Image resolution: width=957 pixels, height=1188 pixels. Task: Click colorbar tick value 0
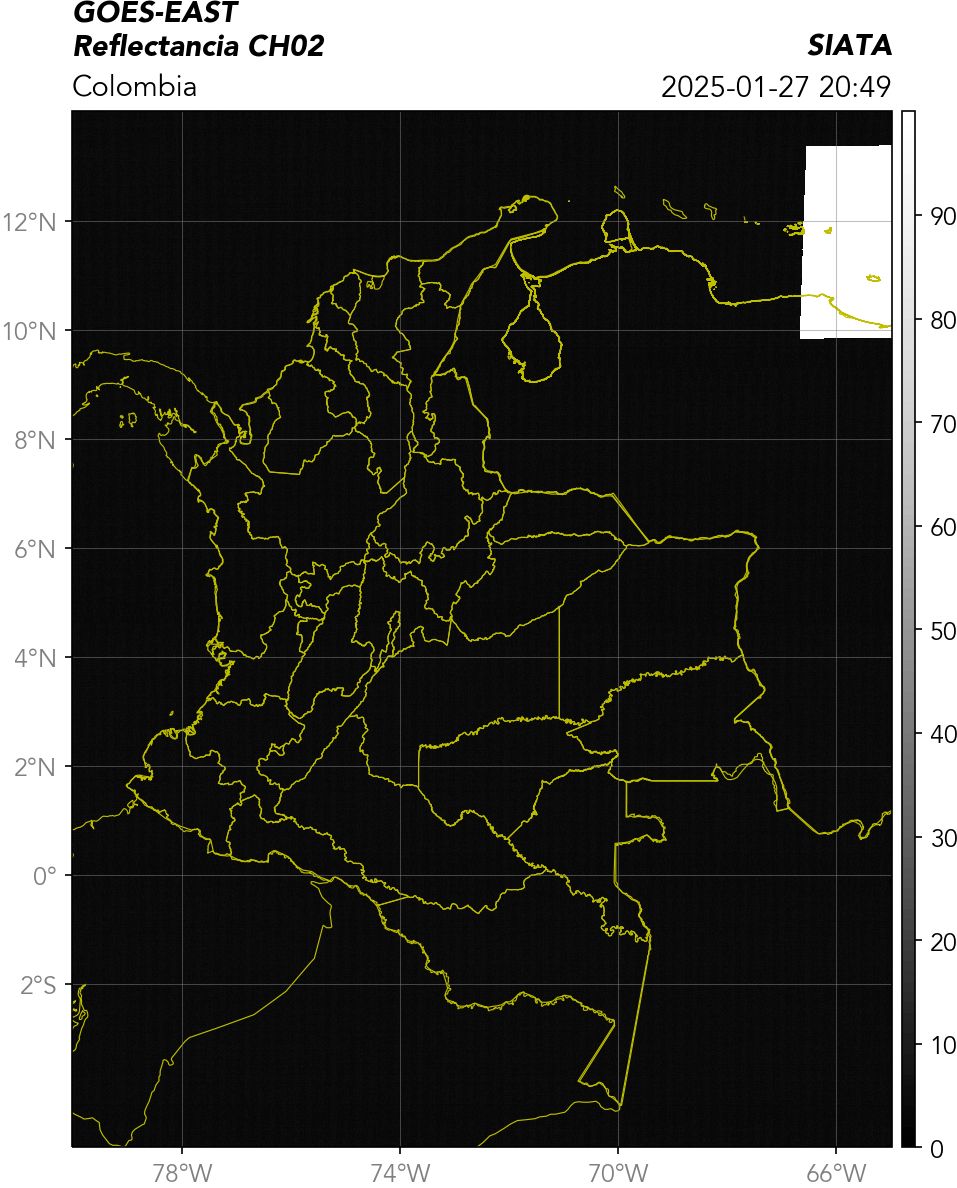pos(937,1149)
